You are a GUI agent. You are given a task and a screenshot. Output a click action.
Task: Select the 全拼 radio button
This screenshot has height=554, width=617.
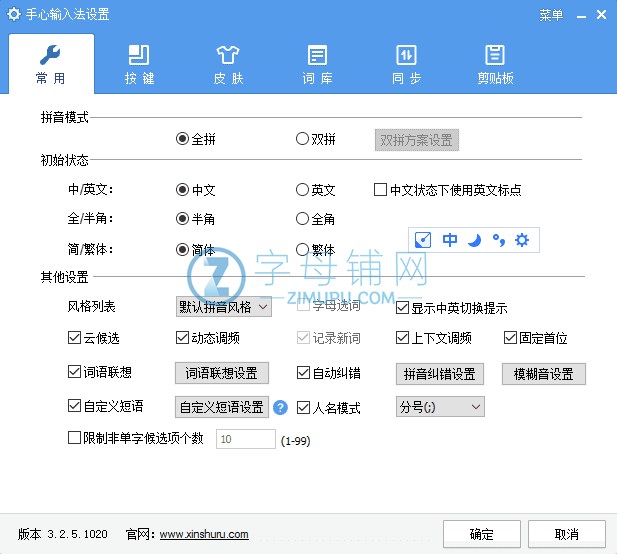tap(196, 138)
